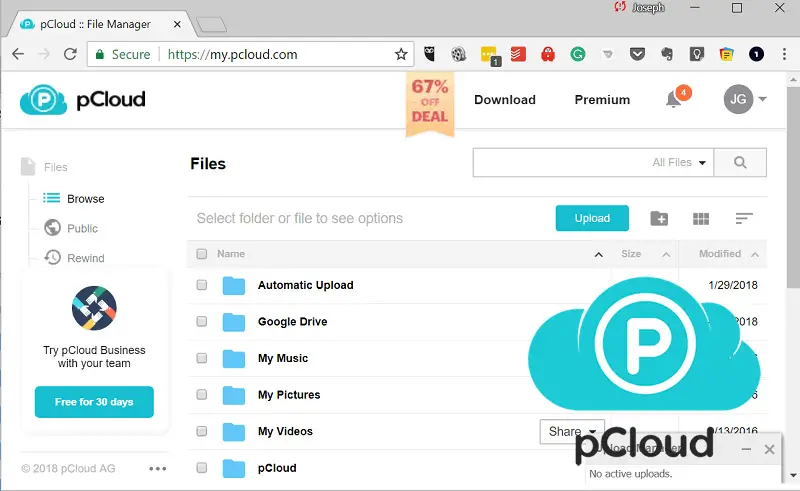
Task: Select Rewind in the sidebar
Action: (74, 258)
